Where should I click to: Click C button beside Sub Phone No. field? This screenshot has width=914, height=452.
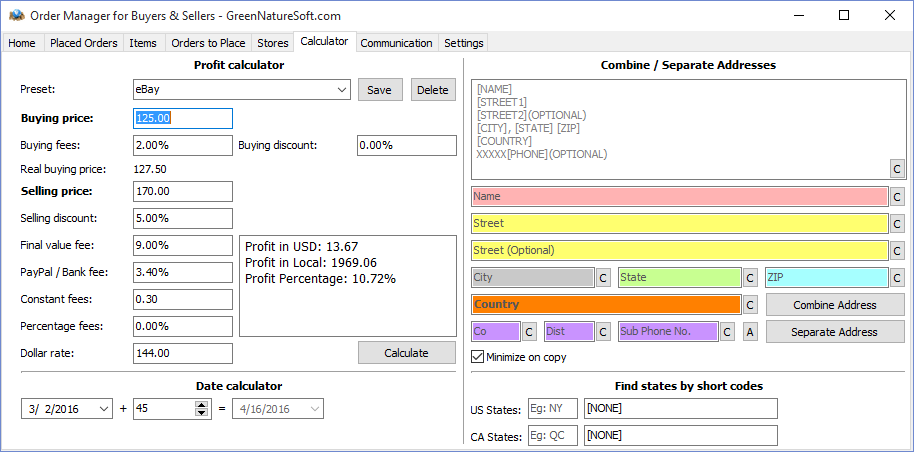pyautogui.click(x=727, y=331)
